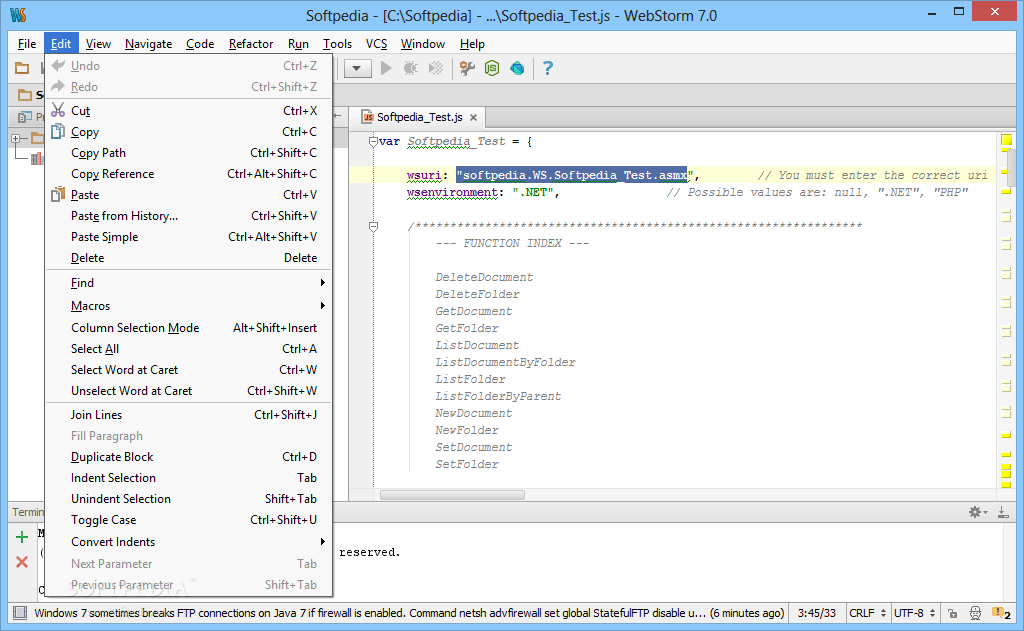
Task: Choose Select All in the Edit menu
Action: click(189, 349)
